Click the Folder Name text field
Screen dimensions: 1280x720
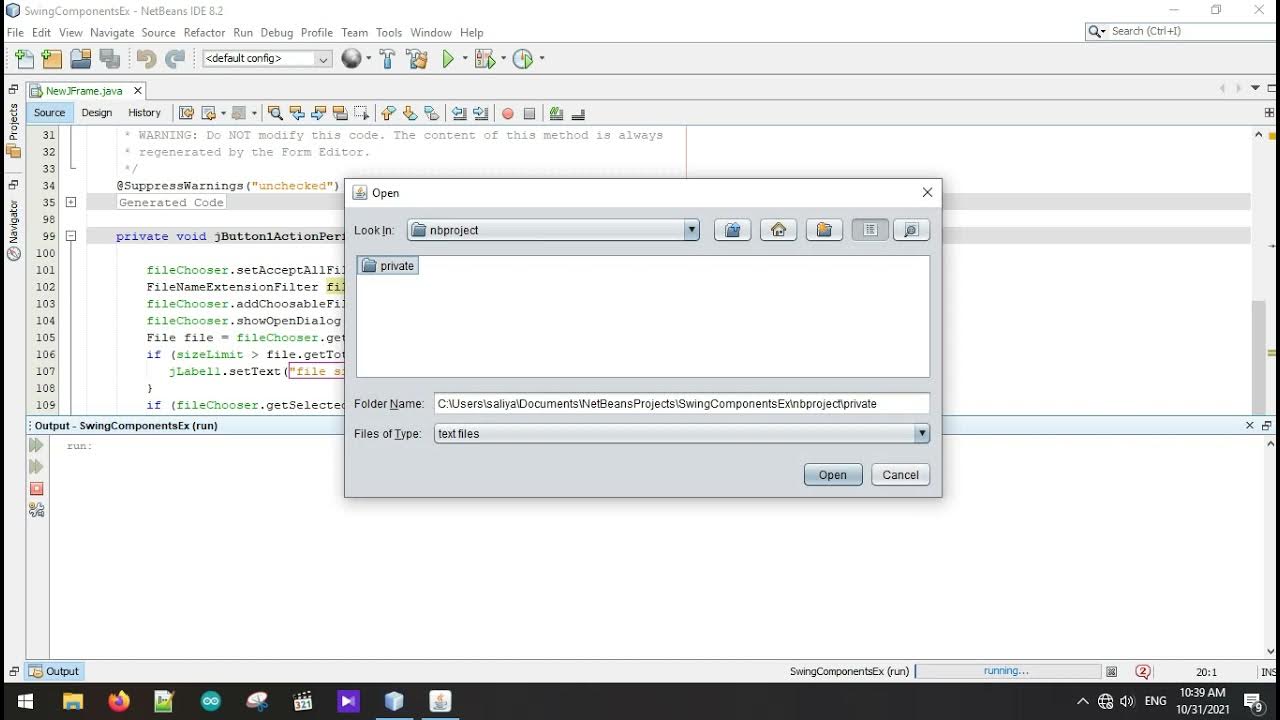tap(681, 404)
